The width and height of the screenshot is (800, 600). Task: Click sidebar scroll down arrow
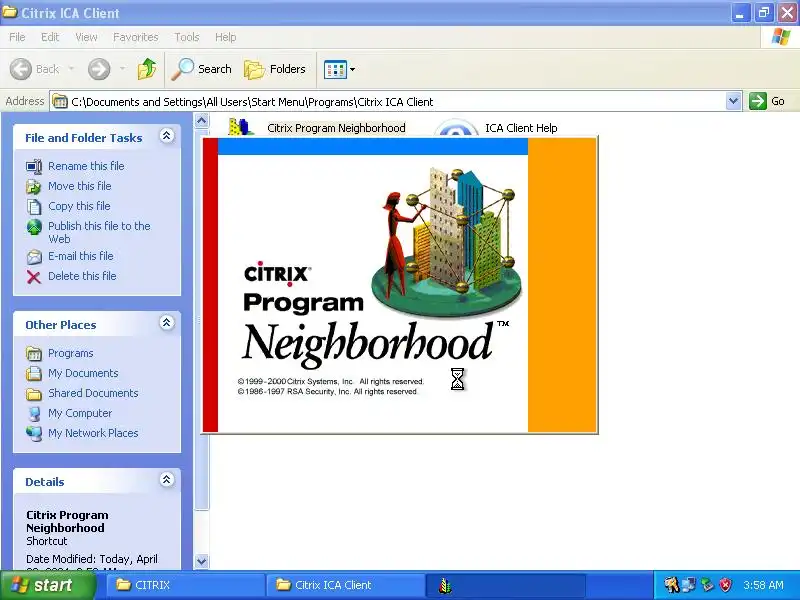click(202, 561)
